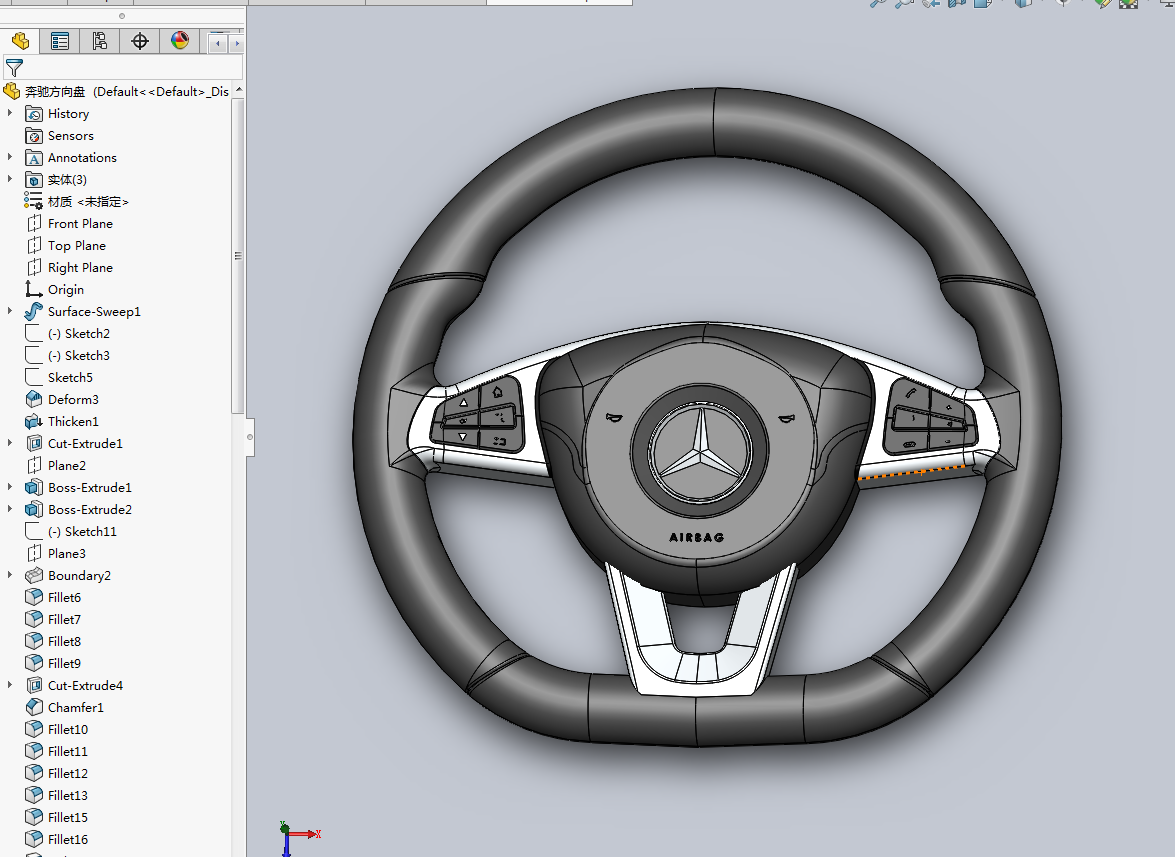The width and height of the screenshot is (1175, 857).
Task: Click the Cut-Extrude1 feature icon
Action: (x=34, y=443)
